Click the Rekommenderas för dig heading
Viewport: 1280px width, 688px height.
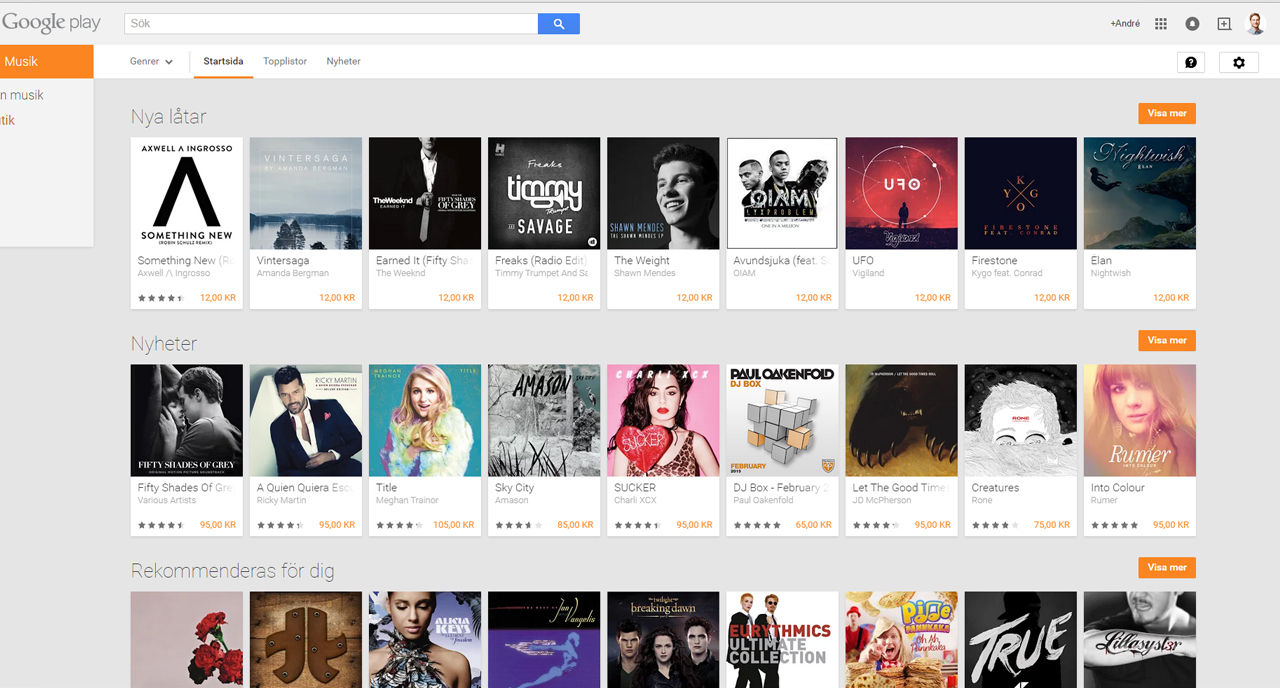click(232, 571)
